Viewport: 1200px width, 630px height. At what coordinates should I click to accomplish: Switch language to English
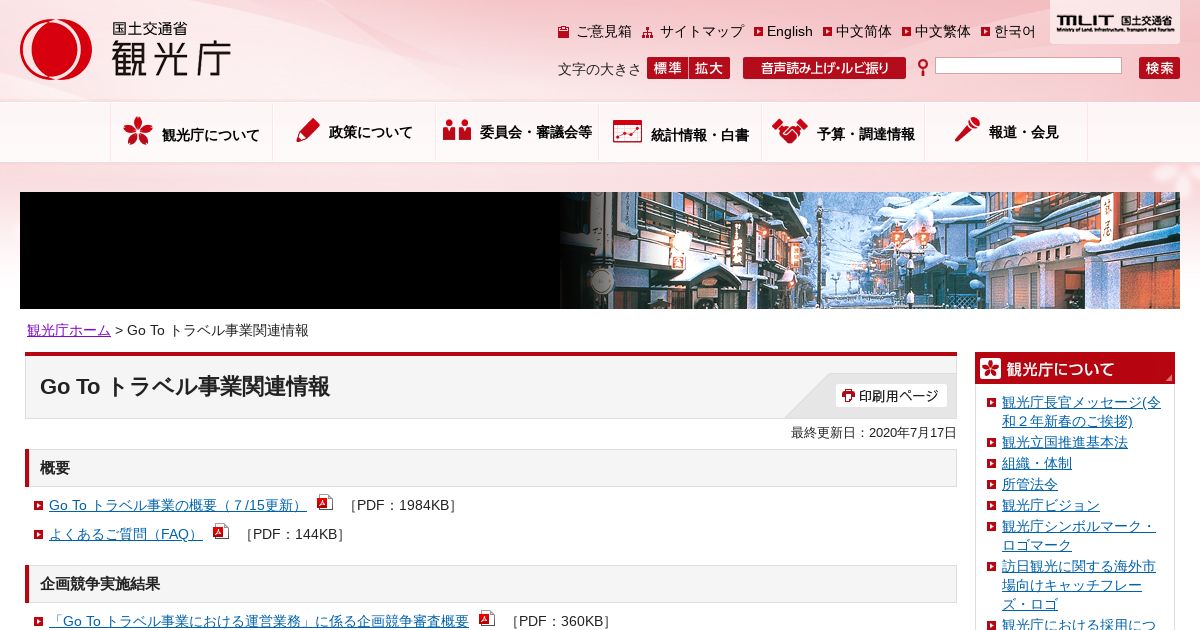[x=790, y=32]
